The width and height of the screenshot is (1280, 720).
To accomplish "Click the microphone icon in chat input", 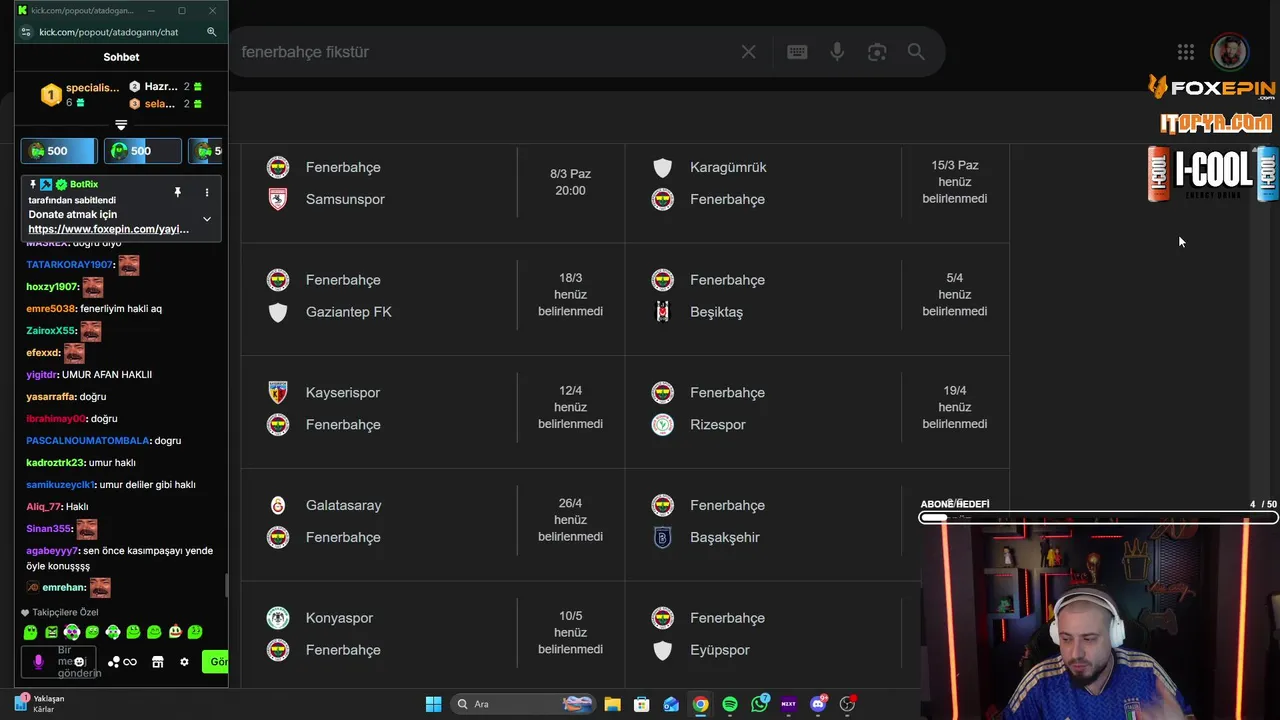I will [39, 662].
